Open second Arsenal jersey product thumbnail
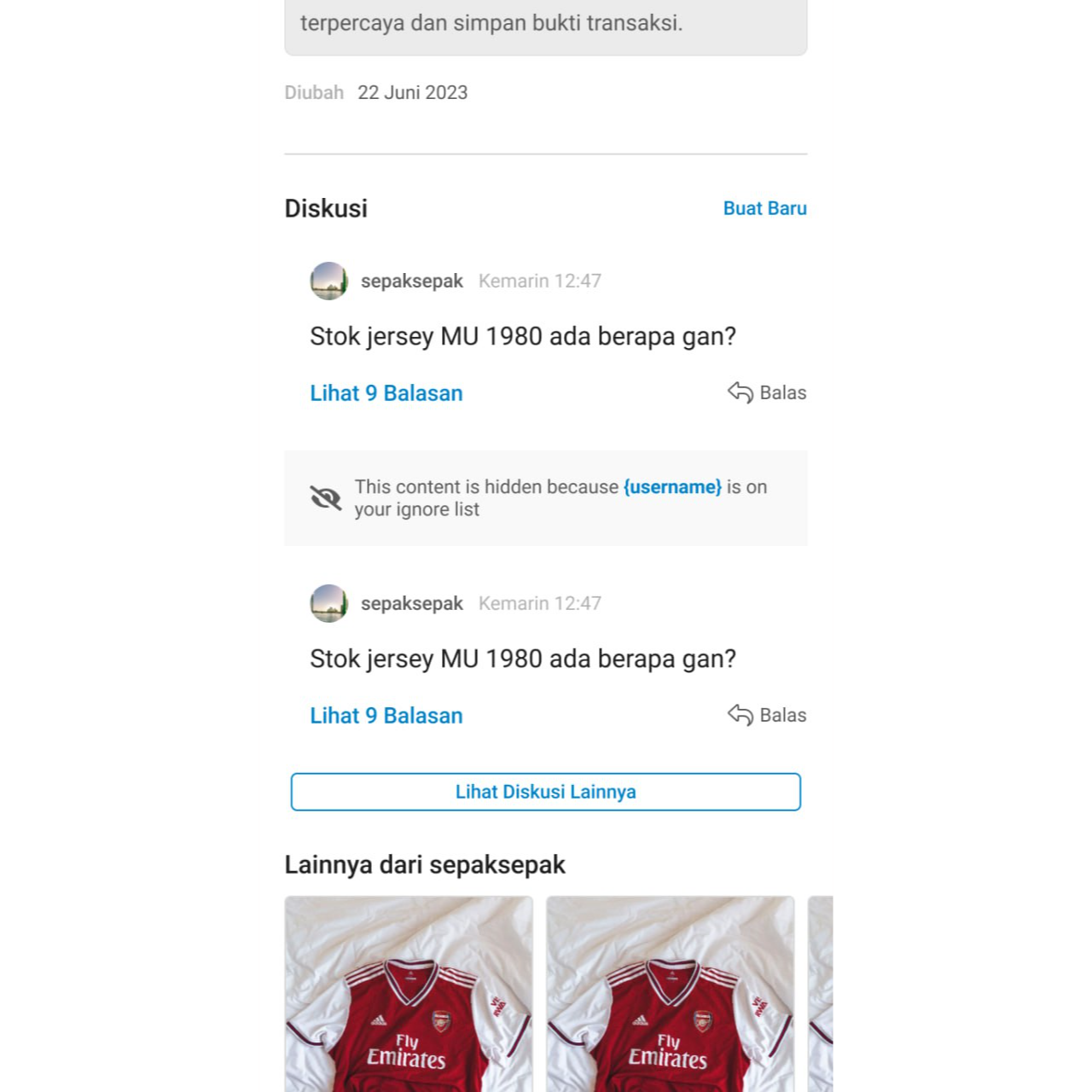Screen dimensions: 1092x1092 pos(671,994)
